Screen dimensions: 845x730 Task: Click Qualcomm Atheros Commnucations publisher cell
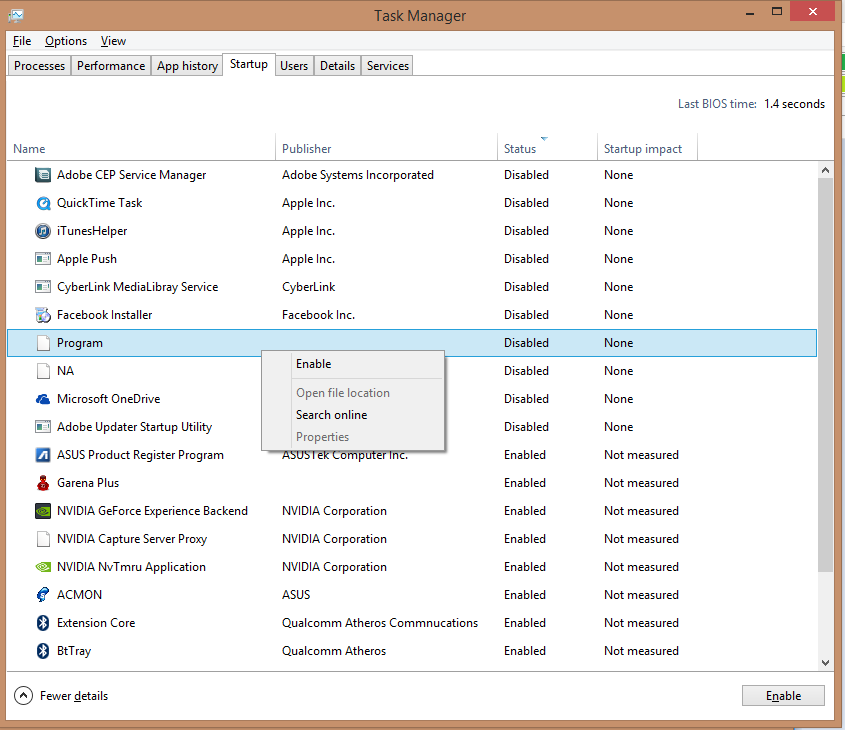click(x=380, y=623)
